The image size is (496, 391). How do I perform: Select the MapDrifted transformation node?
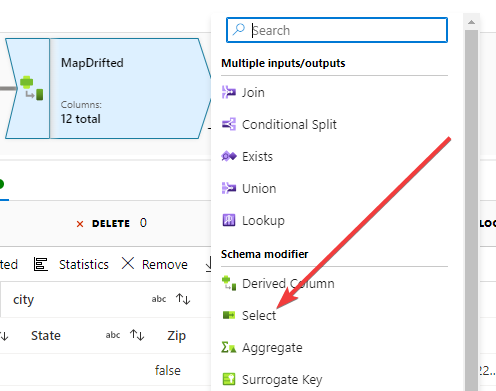point(108,89)
